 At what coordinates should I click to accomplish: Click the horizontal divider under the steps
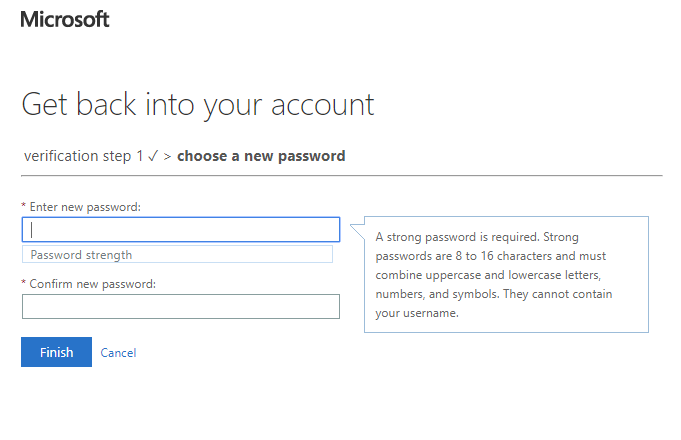click(x=341, y=175)
